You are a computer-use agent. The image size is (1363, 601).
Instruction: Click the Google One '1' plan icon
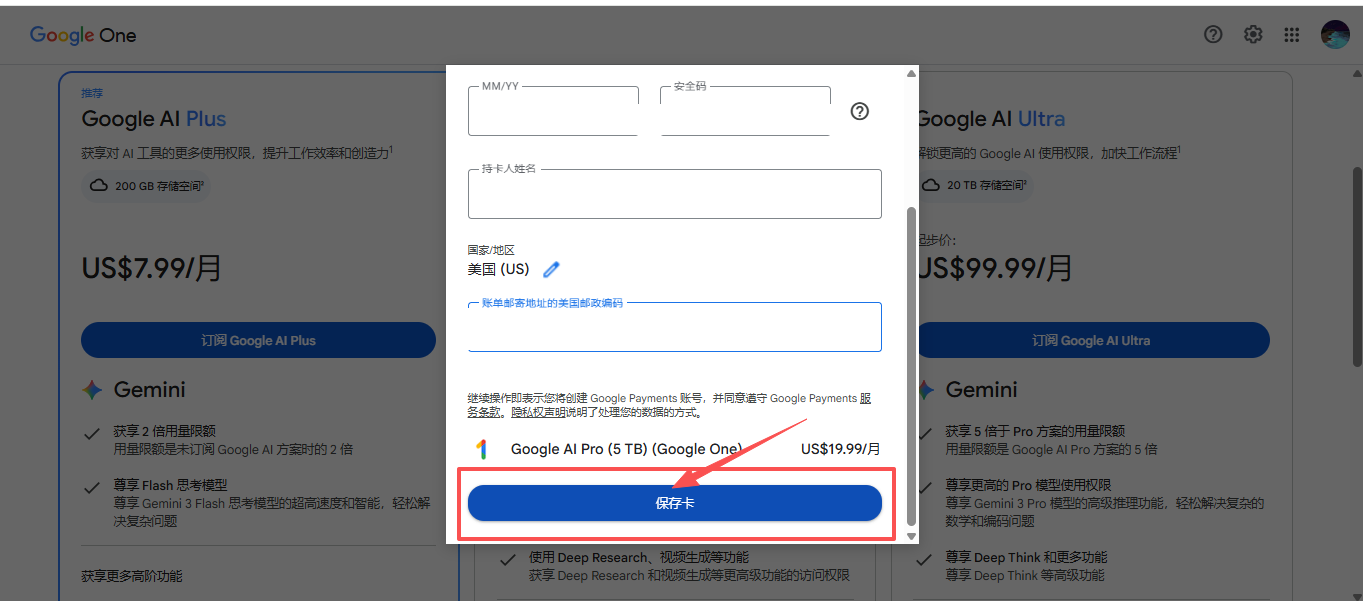click(481, 449)
